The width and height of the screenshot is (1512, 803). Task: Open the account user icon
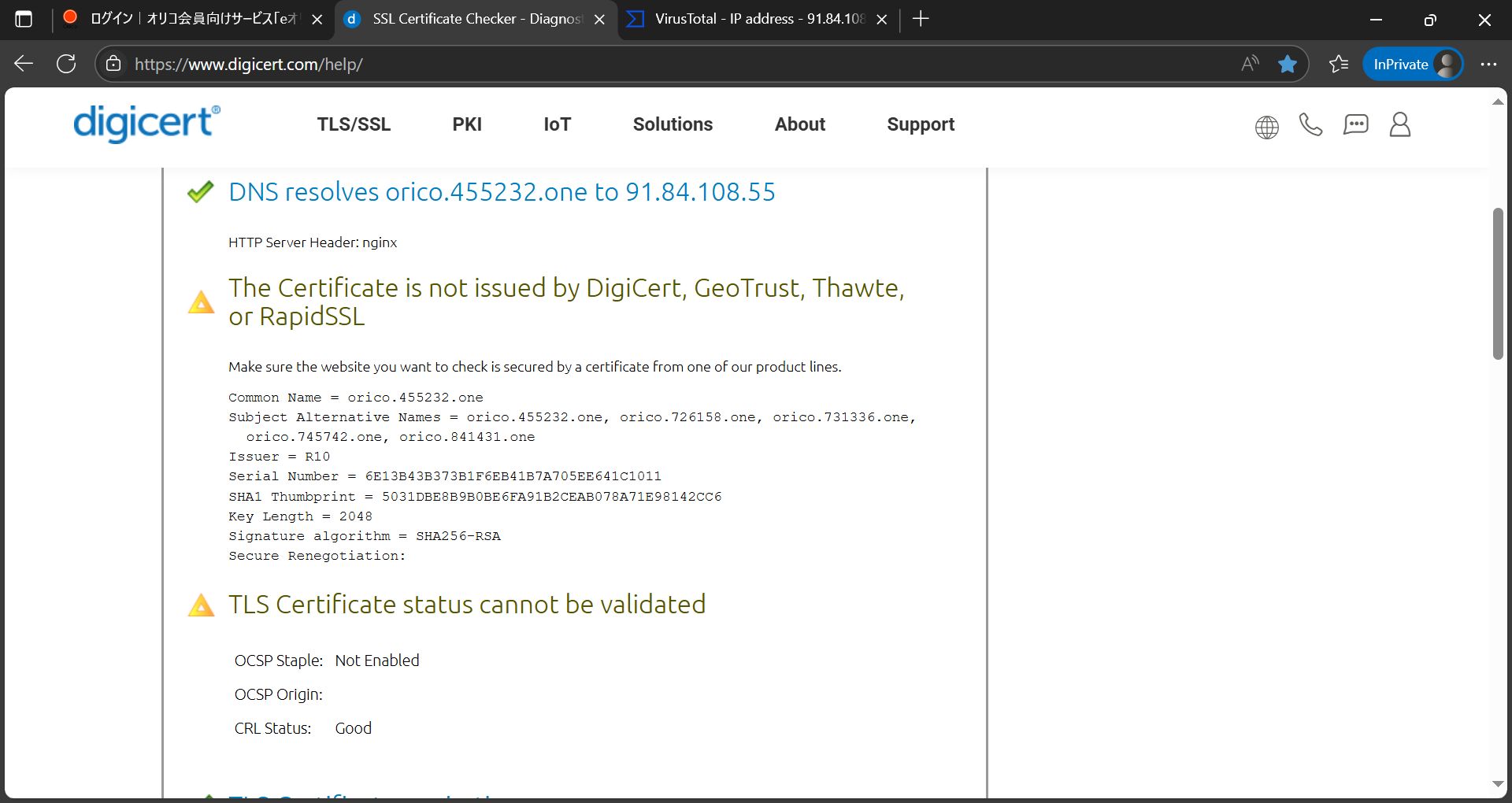(x=1399, y=124)
